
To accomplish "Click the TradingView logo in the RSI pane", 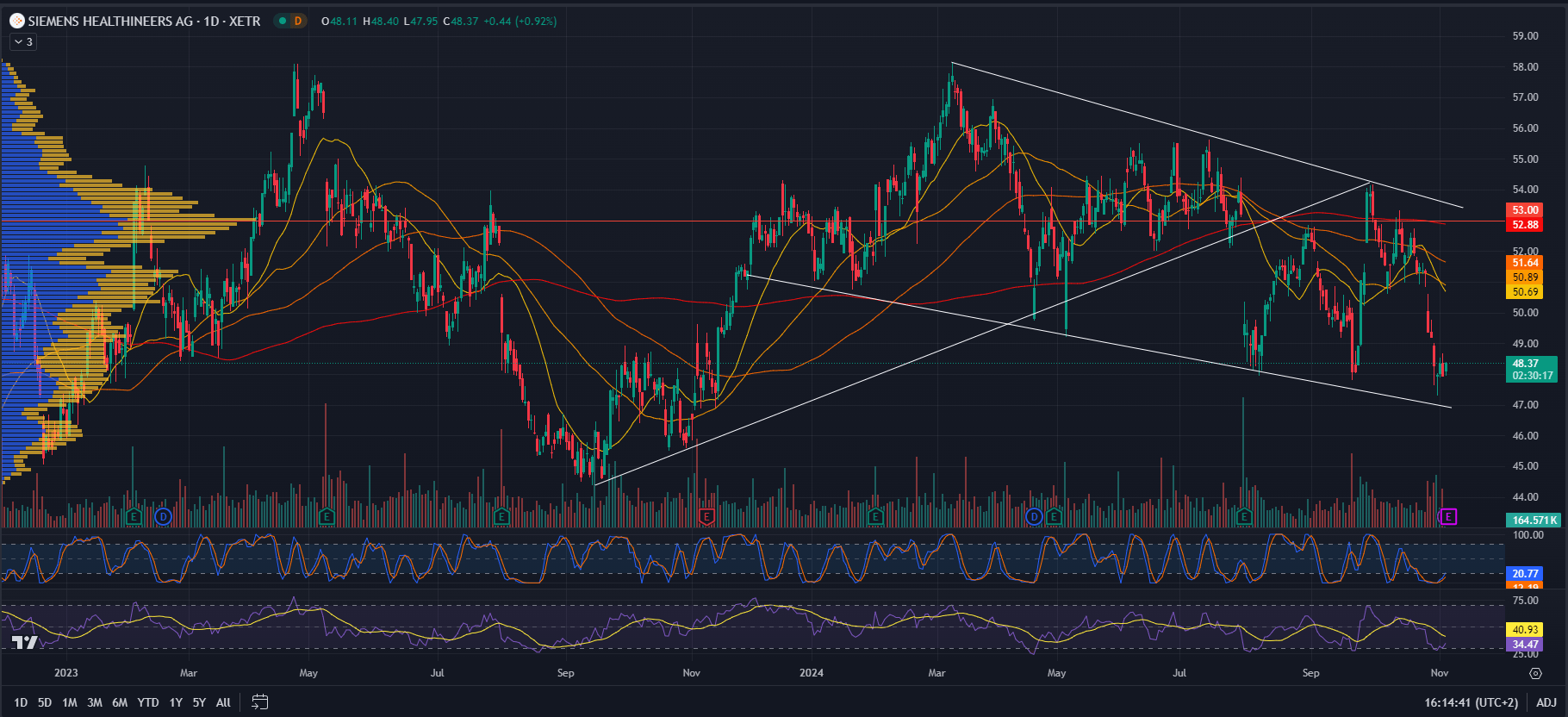I will (24, 642).
